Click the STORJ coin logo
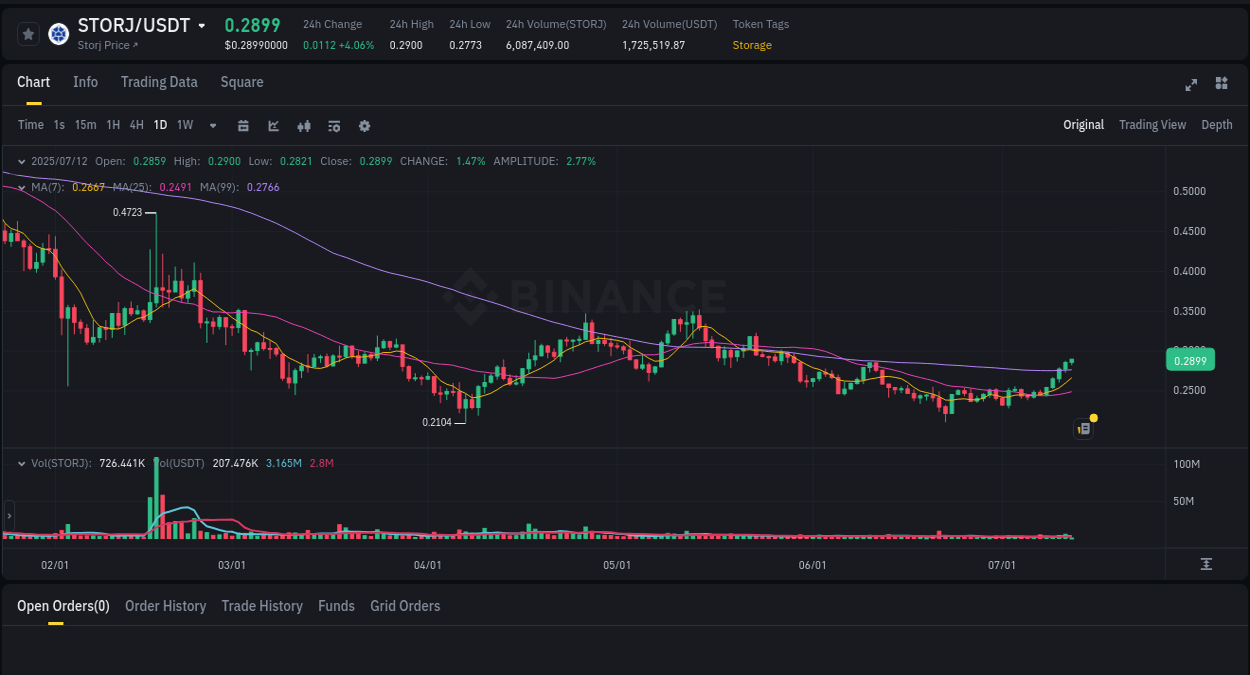Image resolution: width=1250 pixels, height=675 pixels. [x=58, y=33]
